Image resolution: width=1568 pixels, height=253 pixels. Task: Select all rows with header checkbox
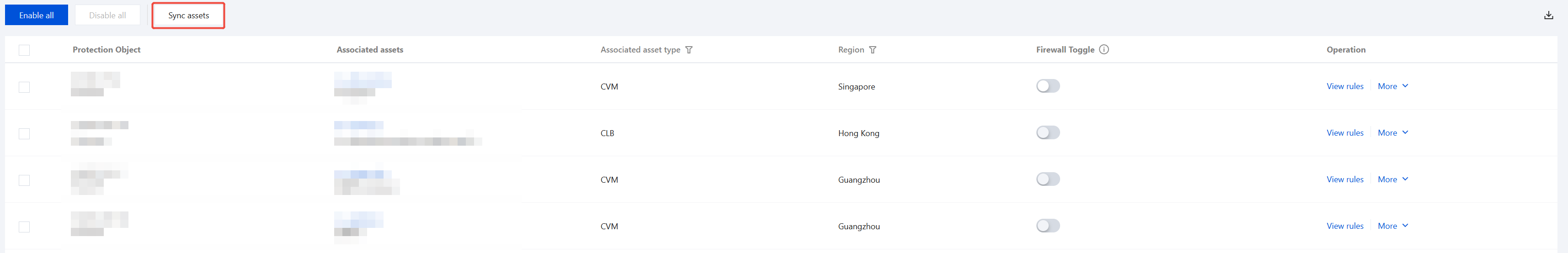pos(24,50)
